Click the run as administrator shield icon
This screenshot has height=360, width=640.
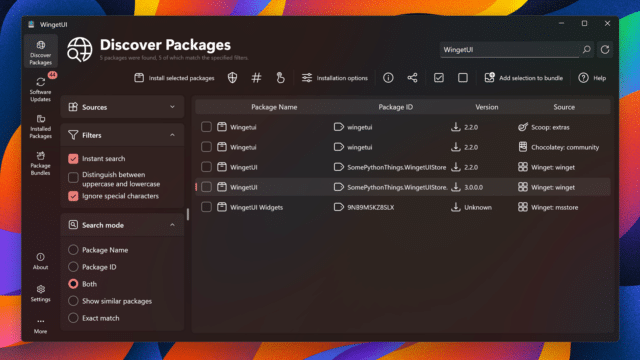pos(232,78)
